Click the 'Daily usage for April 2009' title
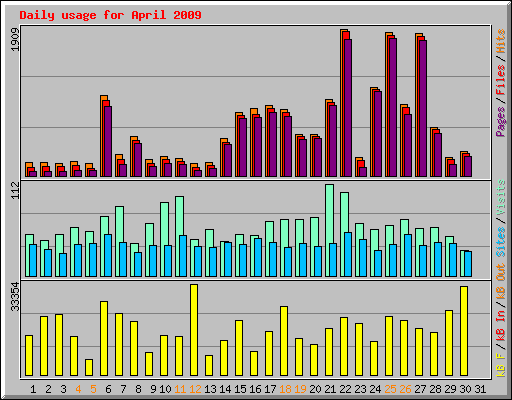The image size is (512, 400). tap(110, 15)
